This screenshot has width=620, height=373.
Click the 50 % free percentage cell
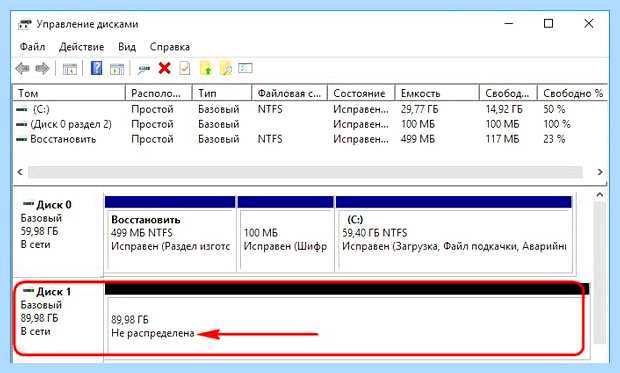click(x=554, y=109)
